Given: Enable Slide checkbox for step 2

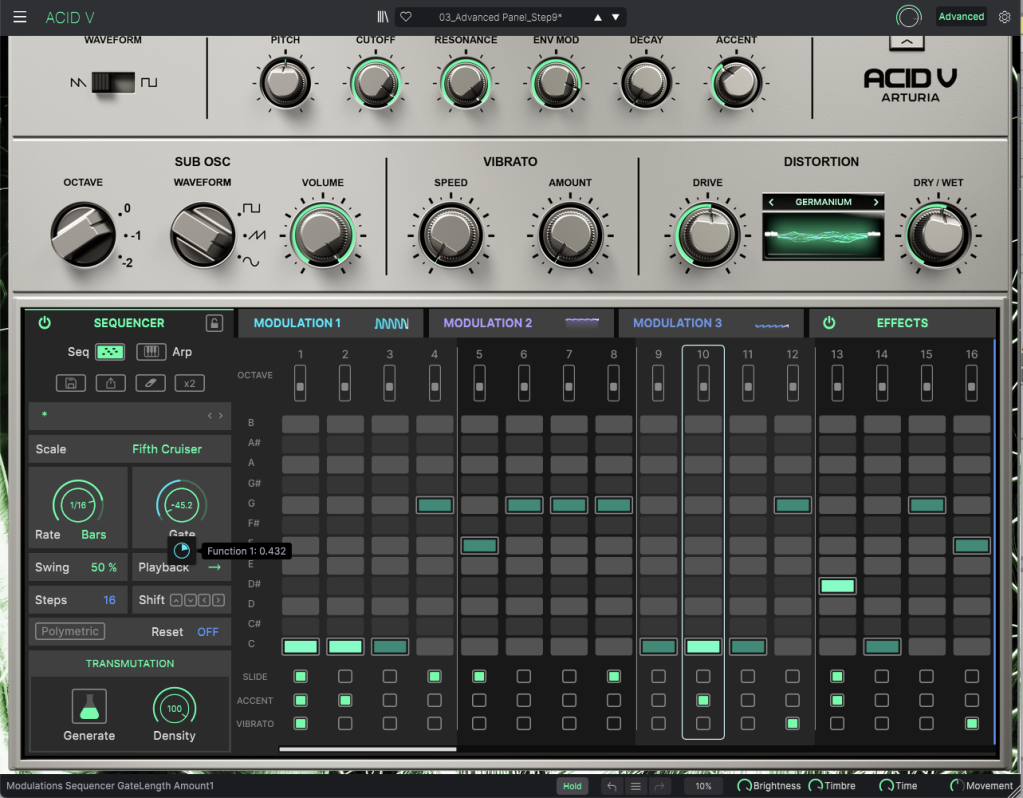Looking at the screenshot, I should point(345,677).
